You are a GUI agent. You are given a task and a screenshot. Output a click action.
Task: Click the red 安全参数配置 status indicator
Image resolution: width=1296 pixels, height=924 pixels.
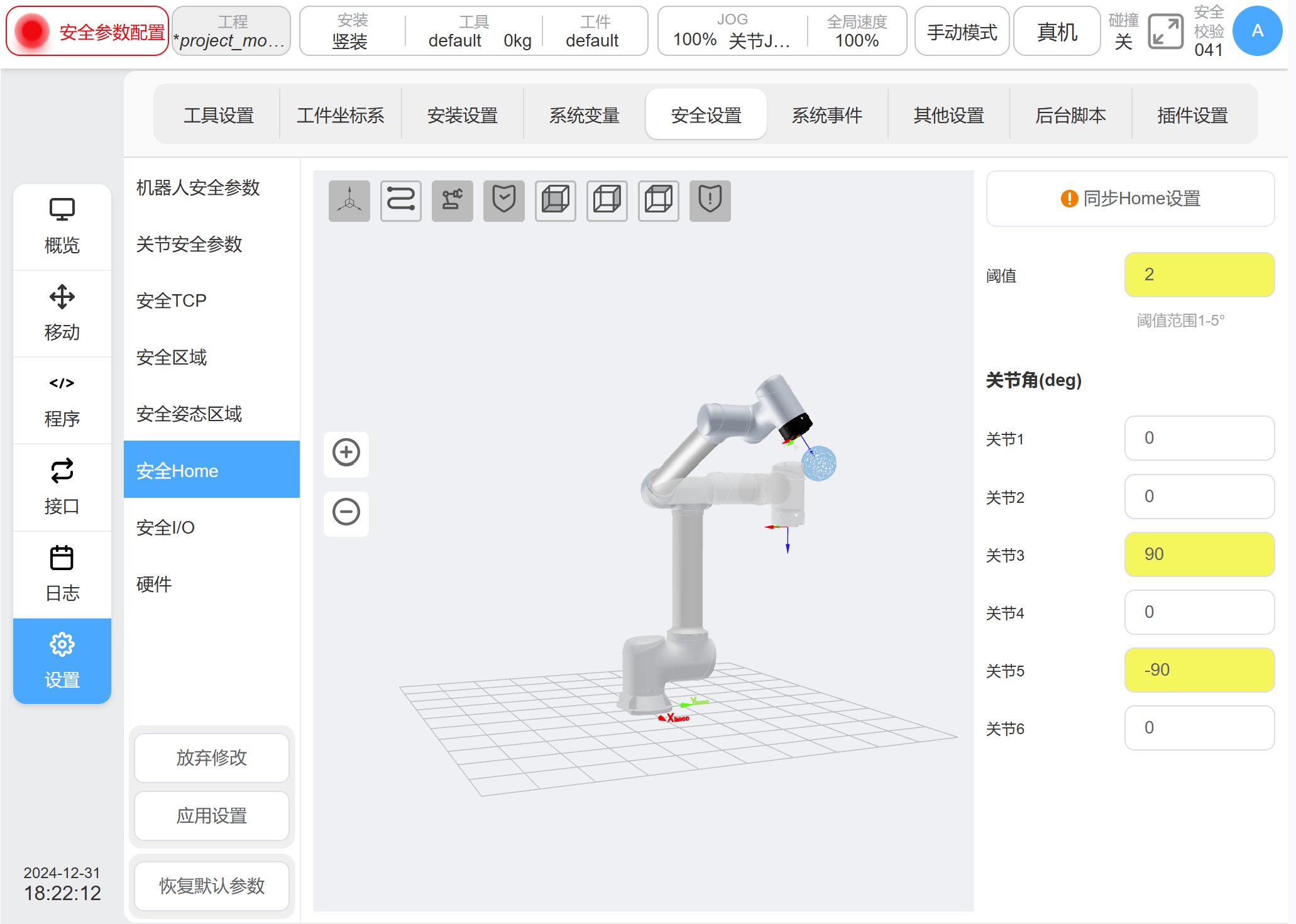coord(87,31)
